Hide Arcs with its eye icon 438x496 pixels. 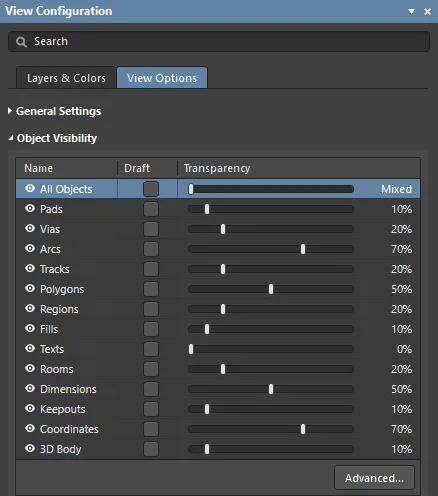(30, 249)
